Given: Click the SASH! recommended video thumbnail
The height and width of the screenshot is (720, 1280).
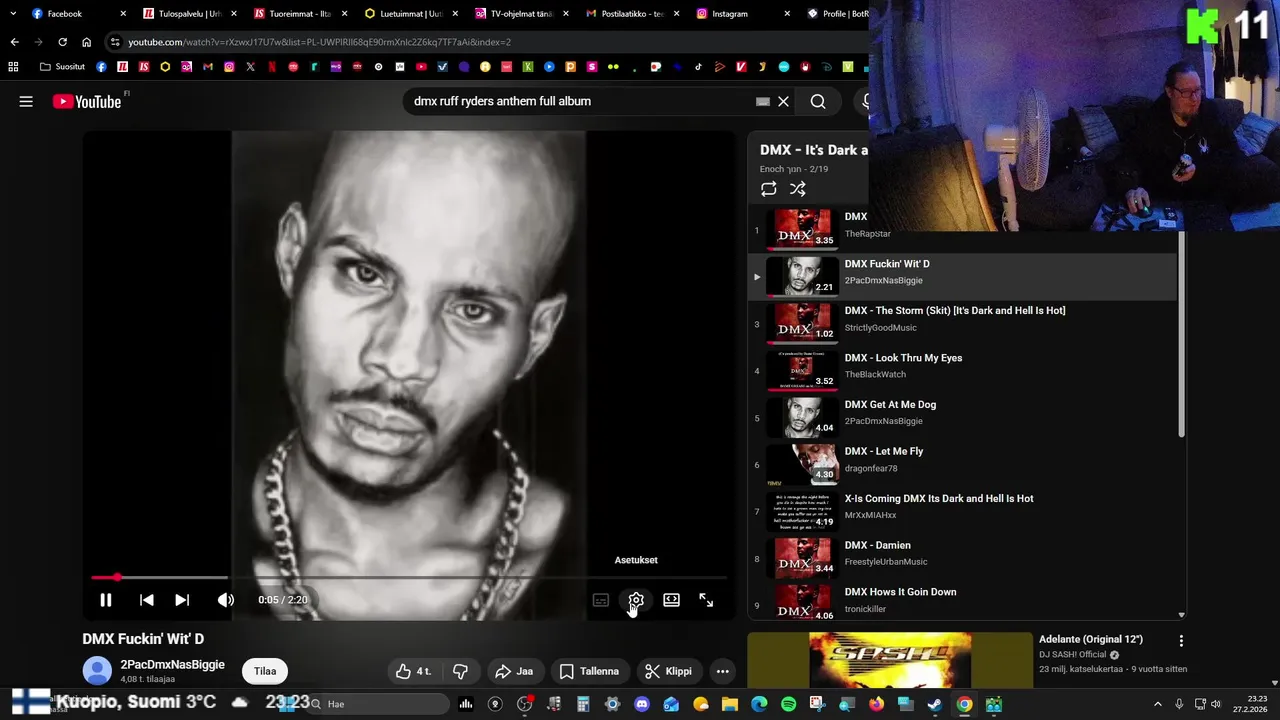Looking at the screenshot, I should click(x=889, y=660).
